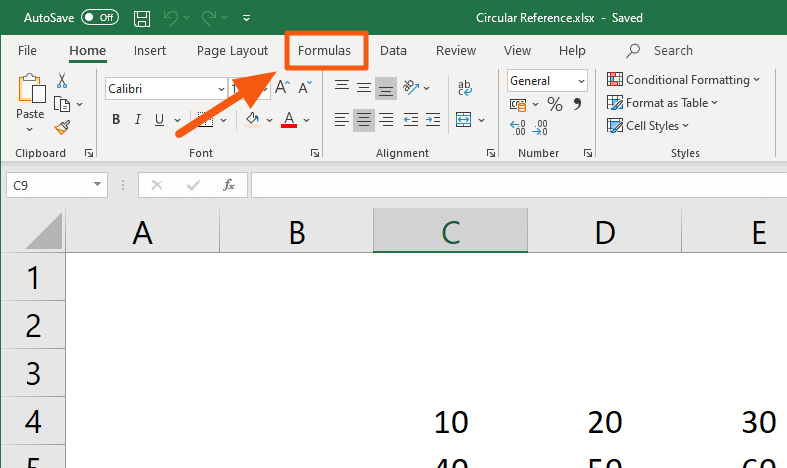Image resolution: width=787 pixels, height=468 pixels.
Task: Toggle Bold formatting
Action: point(116,120)
